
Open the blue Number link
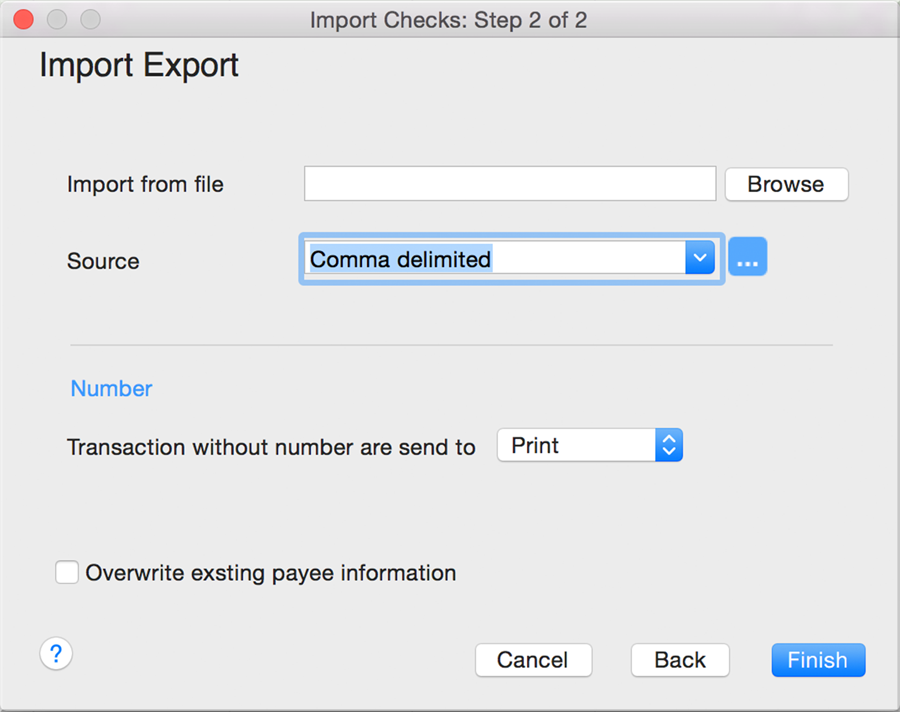point(111,389)
